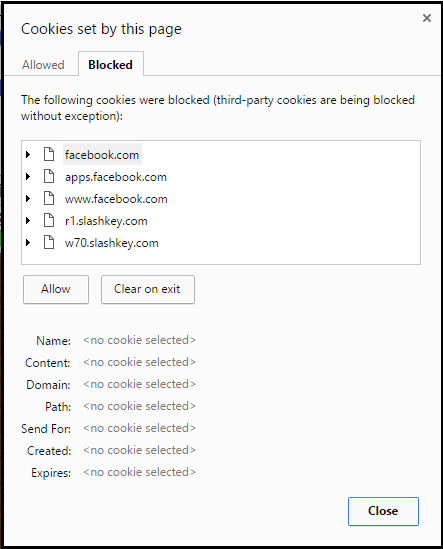The width and height of the screenshot is (443, 549).
Task: Click the Close button
Action: pos(383,511)
